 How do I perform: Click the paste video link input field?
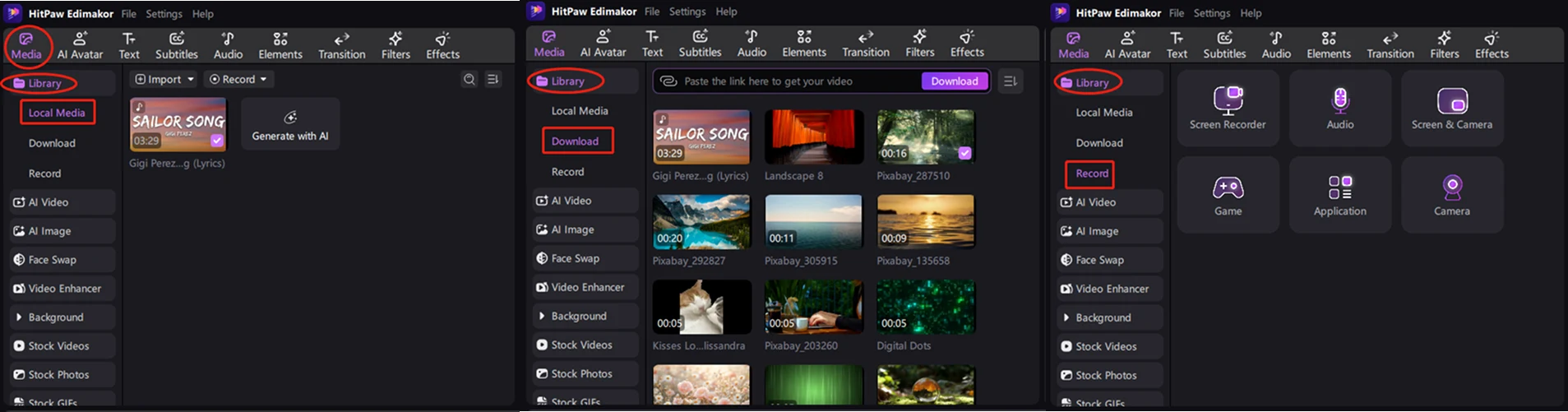click(x=798, y=81)
